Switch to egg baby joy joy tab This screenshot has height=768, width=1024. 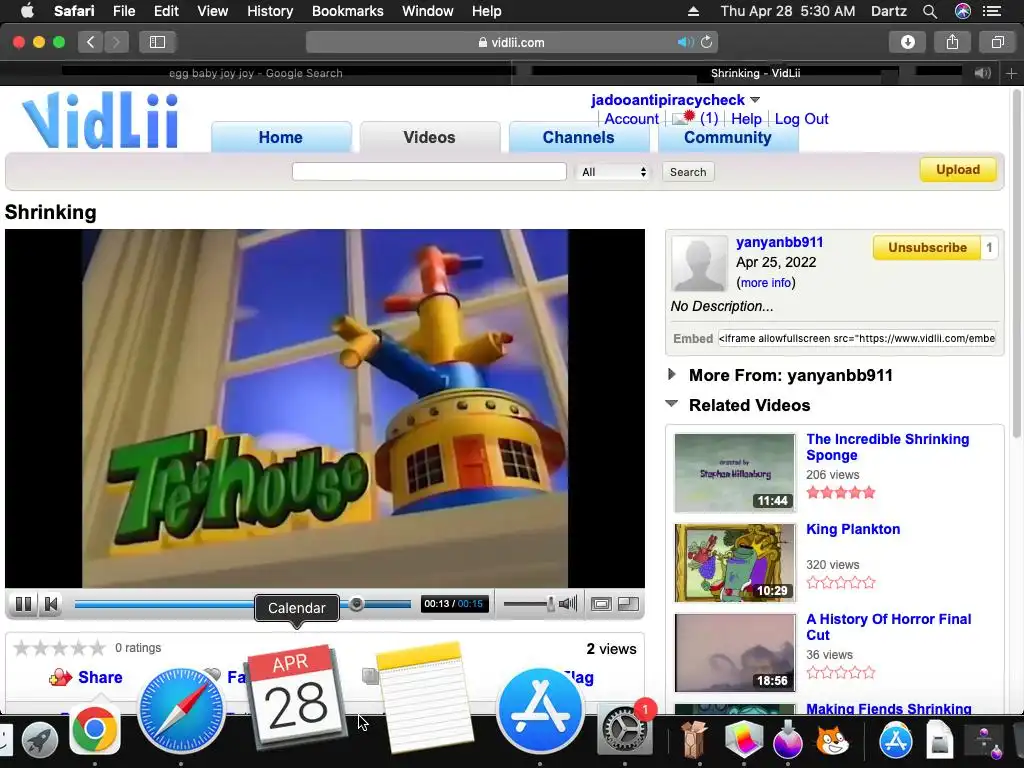(256, 73)
